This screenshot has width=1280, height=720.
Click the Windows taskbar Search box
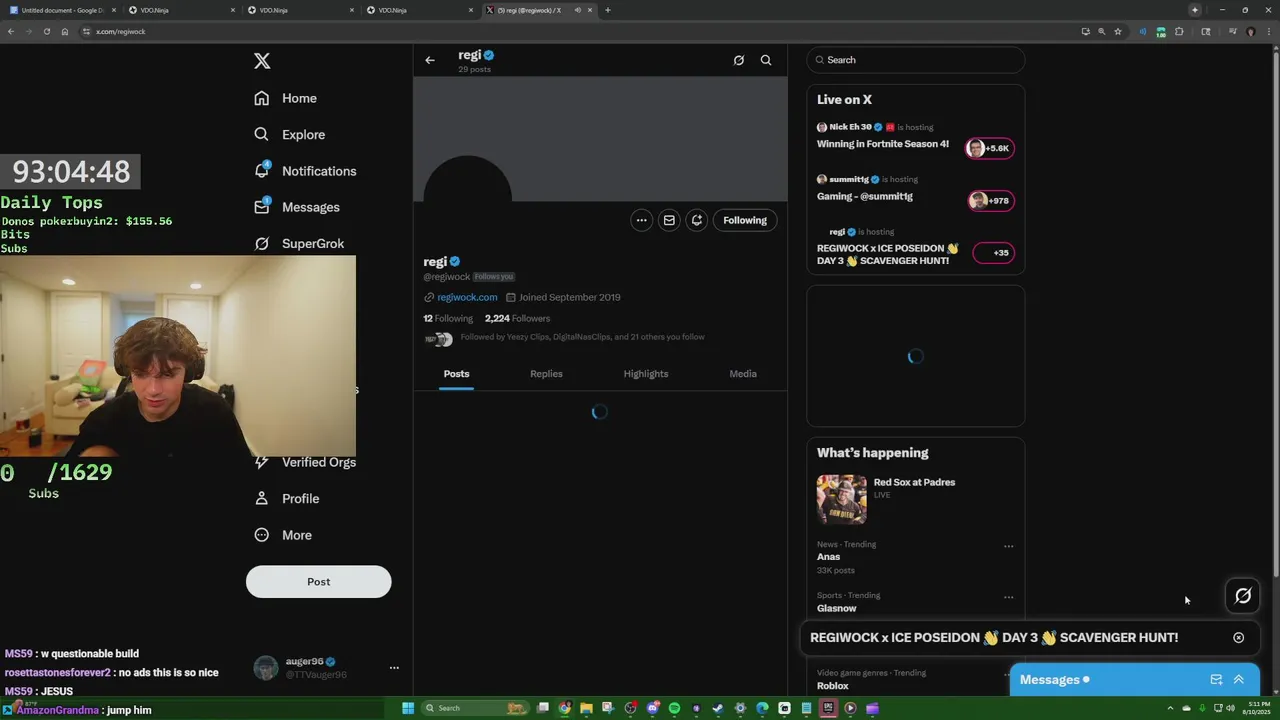click(x=477, y=708)
